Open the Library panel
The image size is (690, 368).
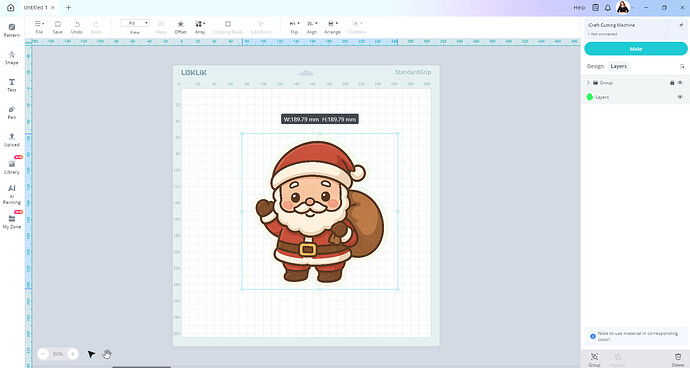coord(12,167)
